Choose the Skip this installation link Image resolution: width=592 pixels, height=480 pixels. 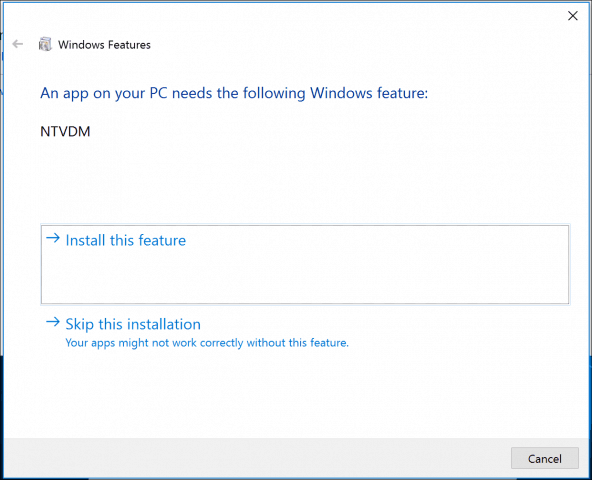(x=133, y=324)
